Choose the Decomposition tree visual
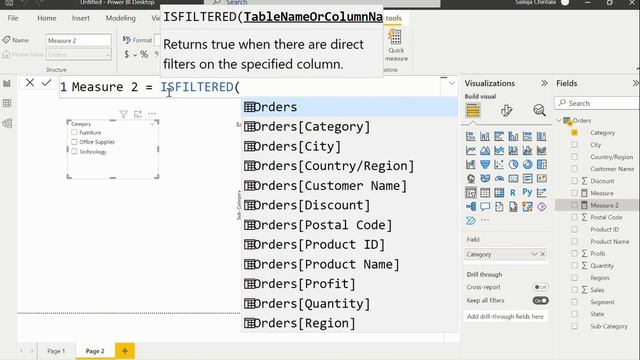640x360 pixels. (471, 207)
